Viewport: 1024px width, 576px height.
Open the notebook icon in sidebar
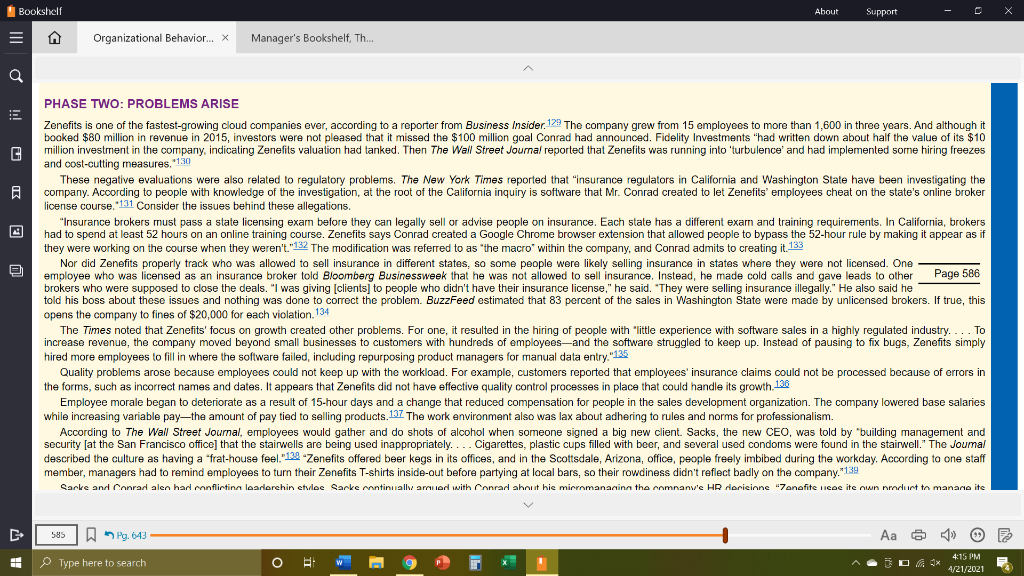click(16, 154)
